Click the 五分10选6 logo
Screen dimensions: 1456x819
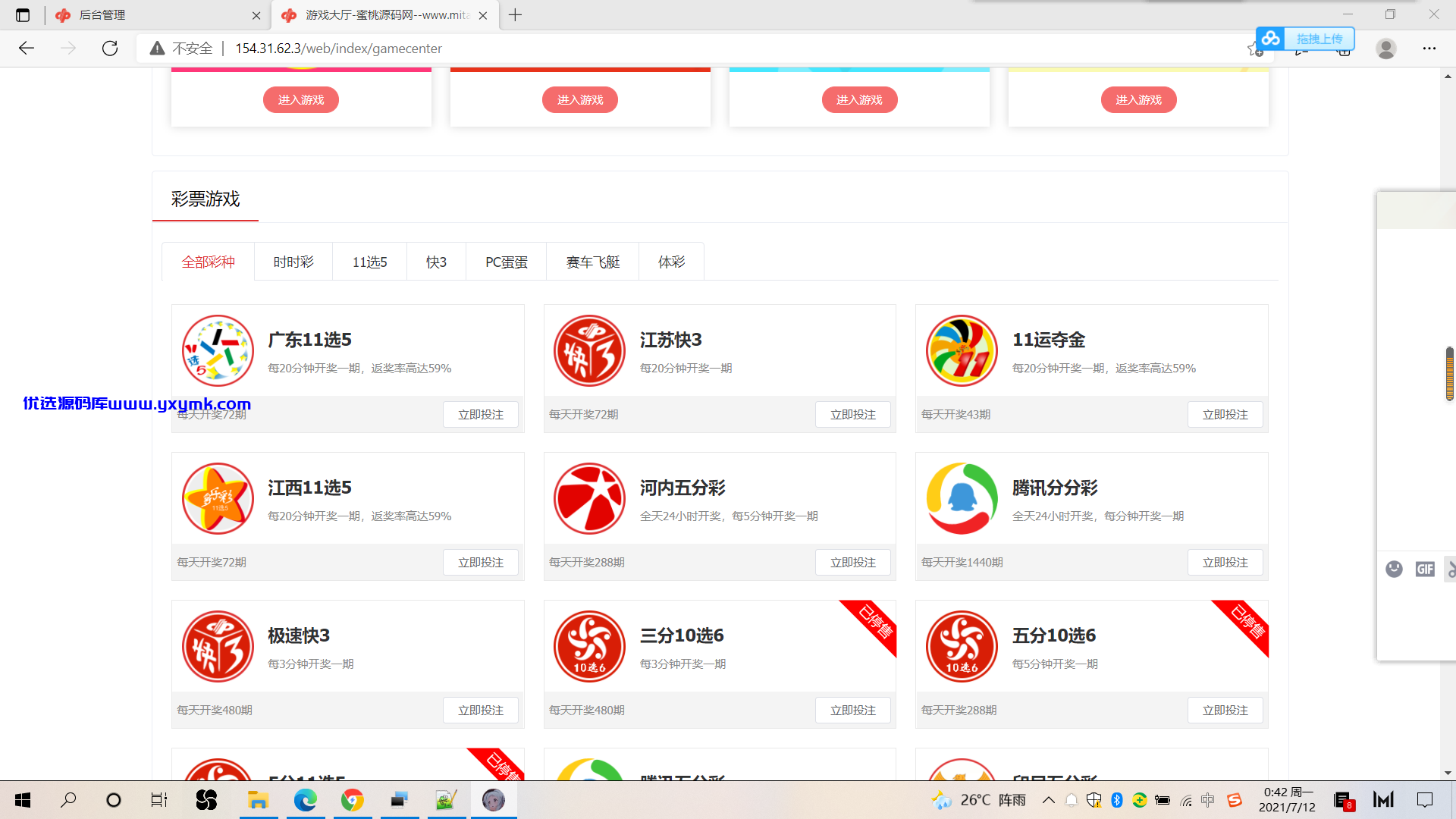(x=962, y=647)
